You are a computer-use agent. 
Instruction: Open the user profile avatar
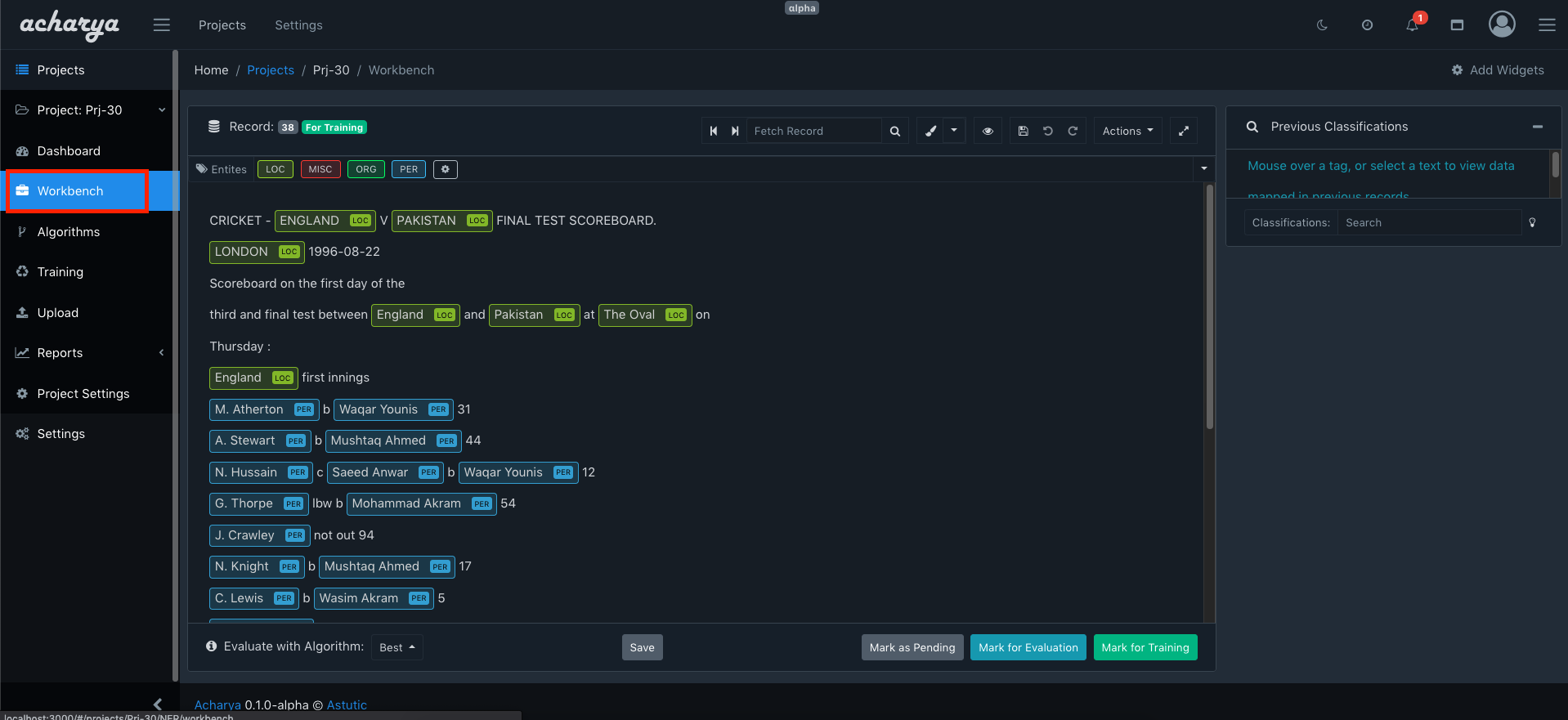pos(1502,25)
